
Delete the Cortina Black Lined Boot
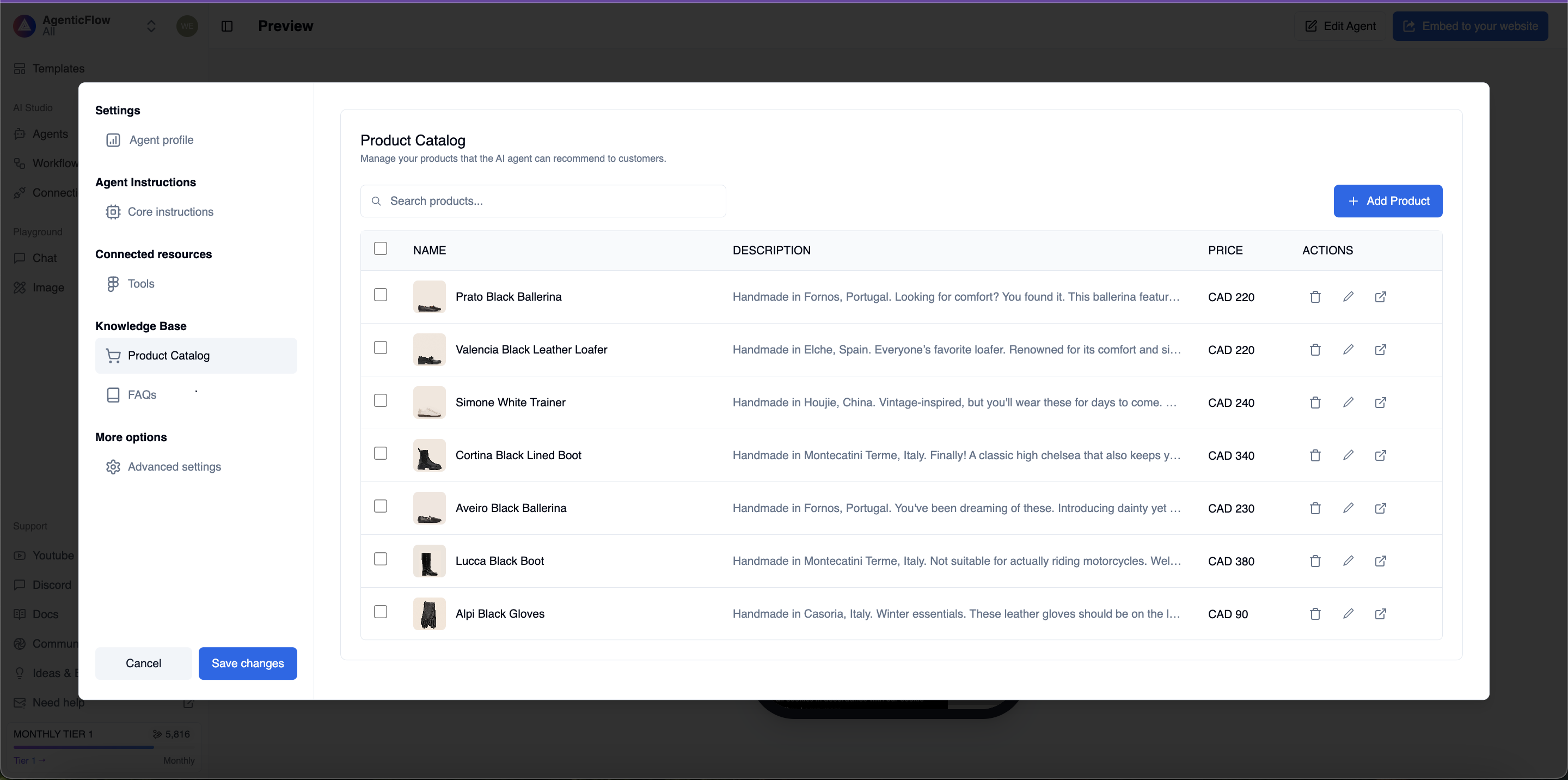point(1315,456)
